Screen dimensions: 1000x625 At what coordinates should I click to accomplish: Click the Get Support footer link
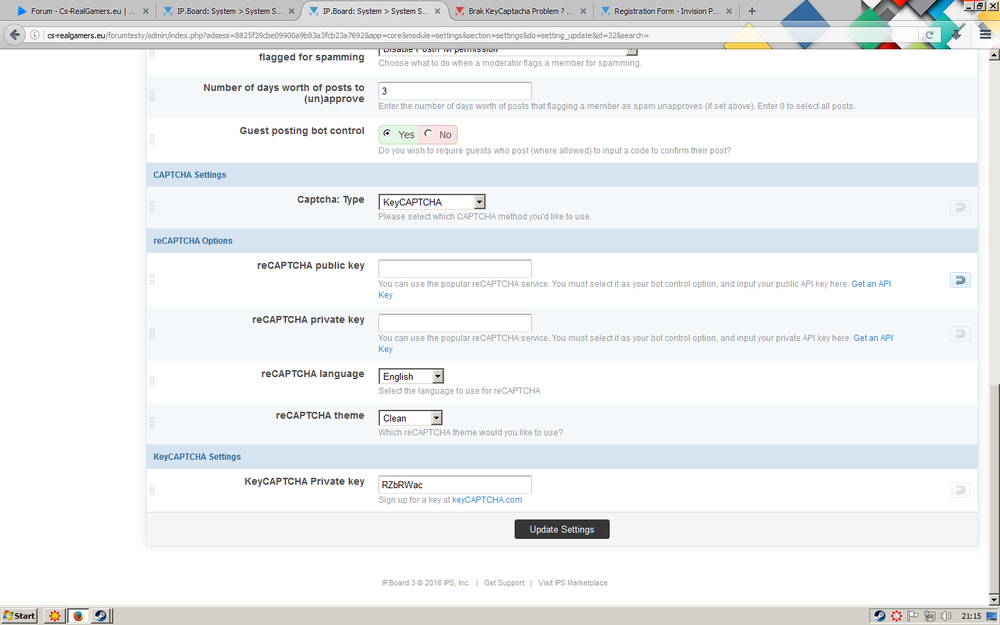[x=504, y=583]
